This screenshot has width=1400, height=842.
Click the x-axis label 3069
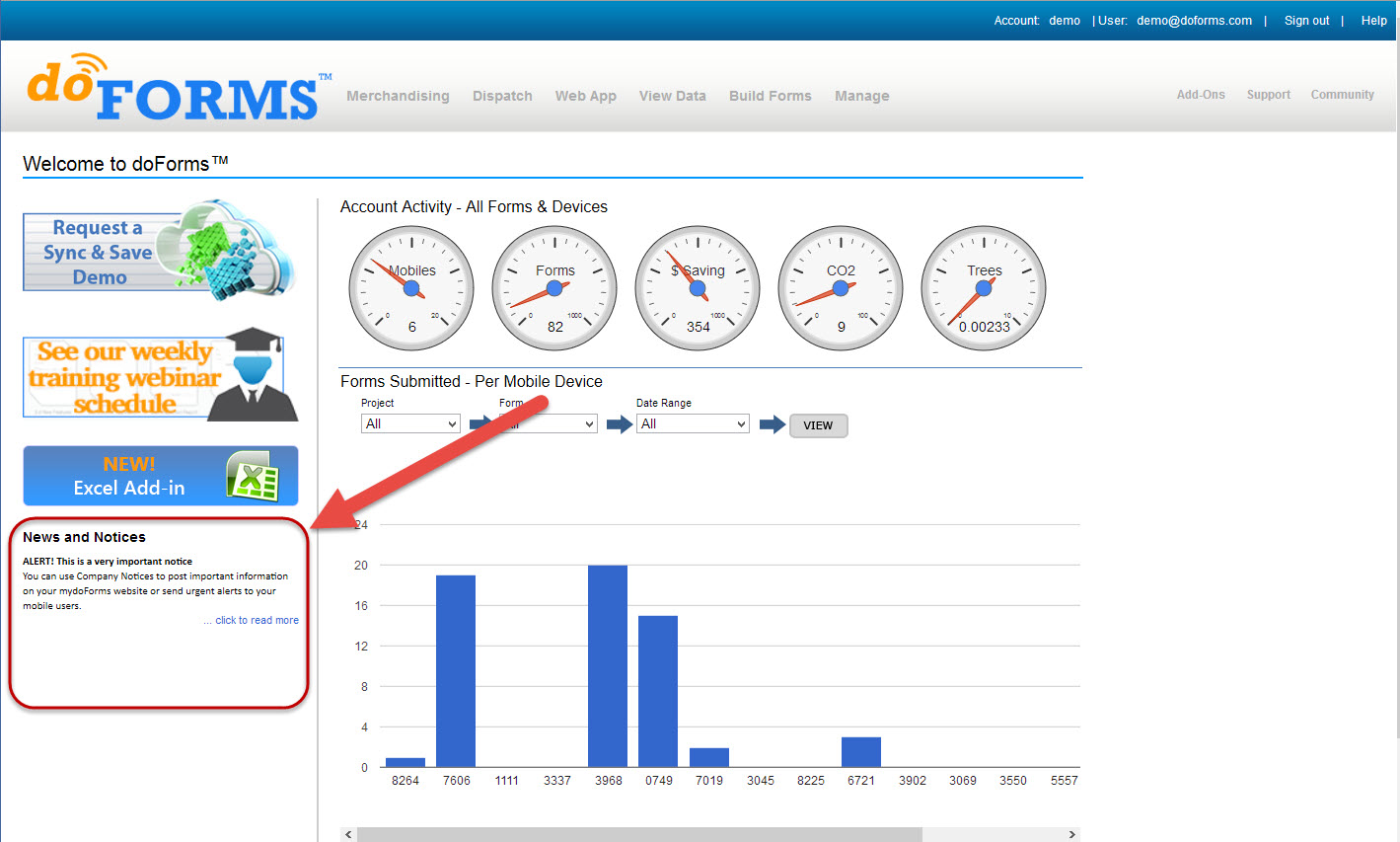coord(963,781)
